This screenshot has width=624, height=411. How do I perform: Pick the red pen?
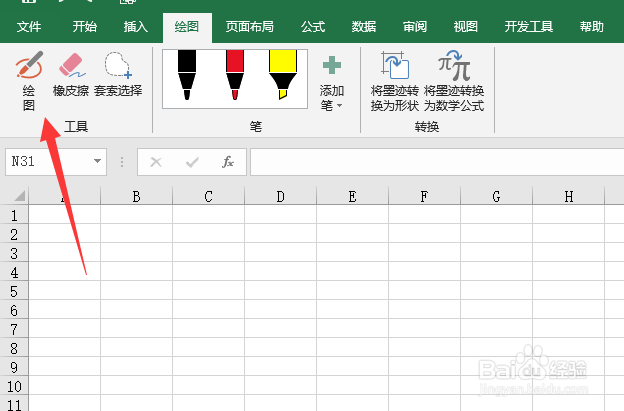coord(235,75)
